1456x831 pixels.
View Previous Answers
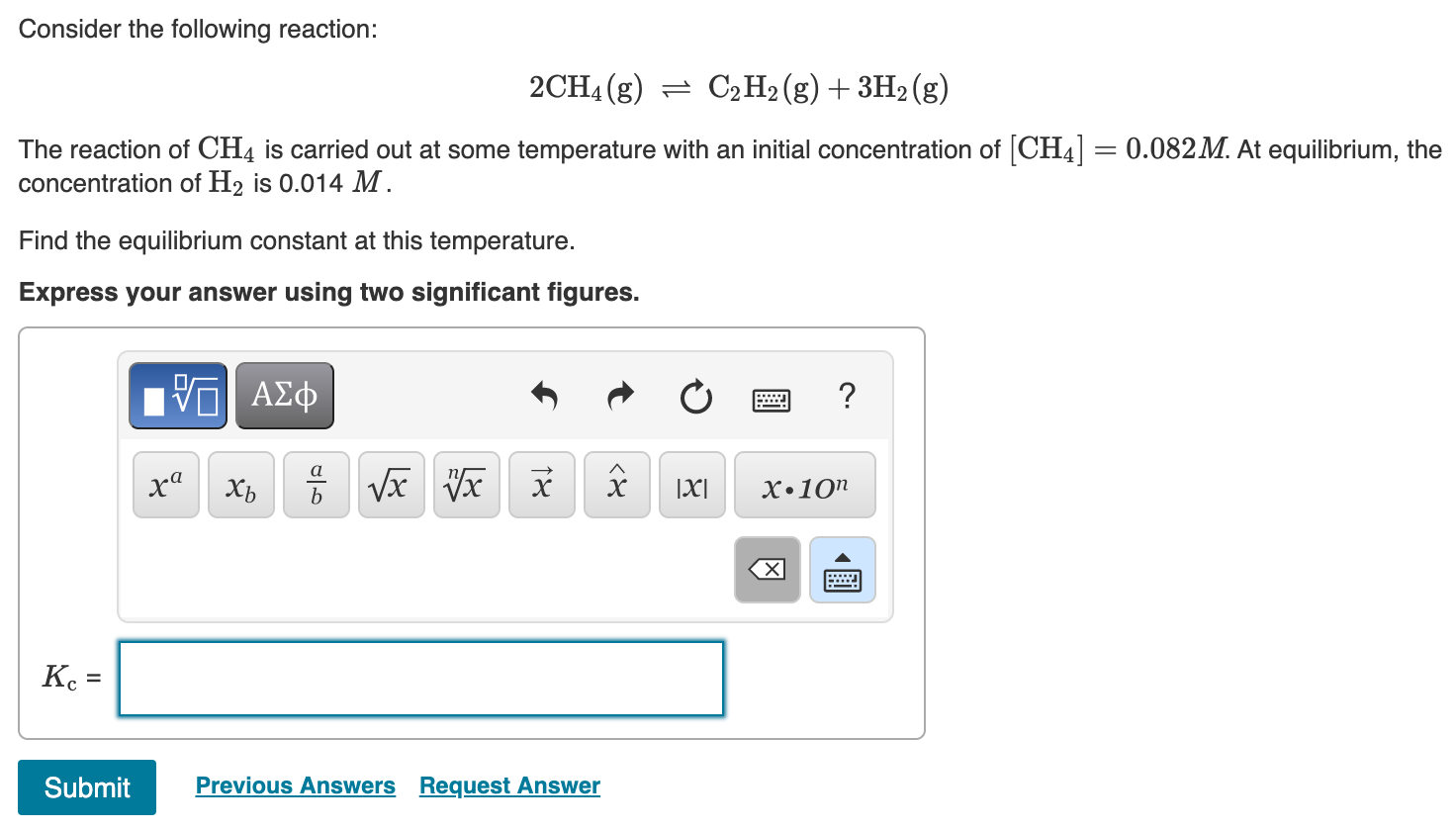pos(295,785)
